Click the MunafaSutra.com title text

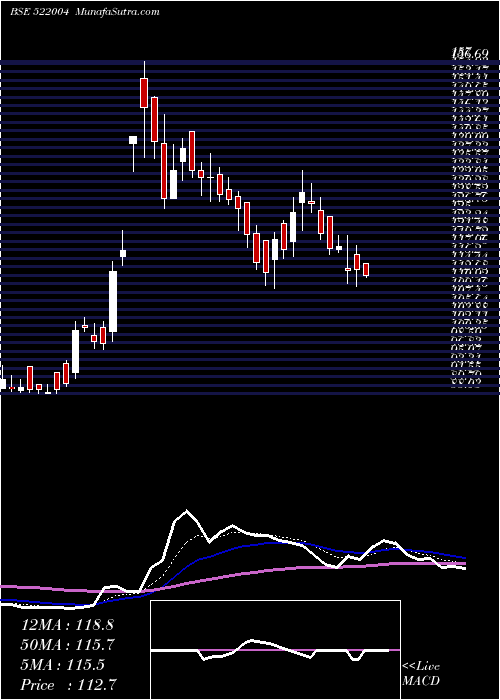[x=118, y=12]
